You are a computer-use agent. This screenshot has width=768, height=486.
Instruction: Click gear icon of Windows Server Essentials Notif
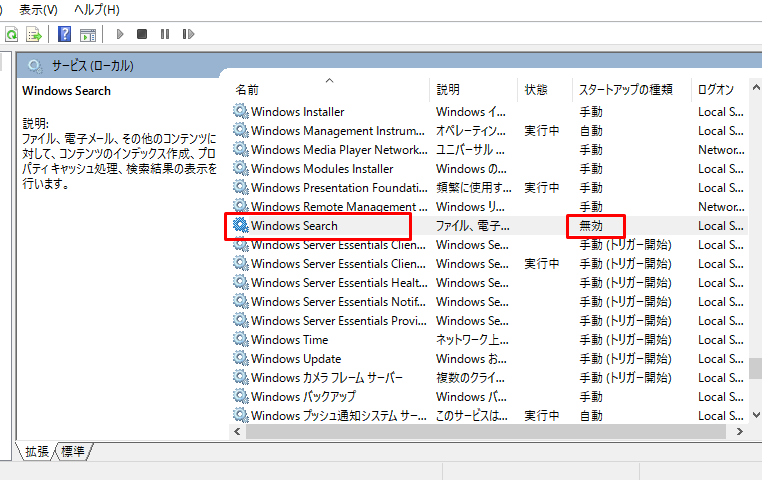(x=240, y=301)
